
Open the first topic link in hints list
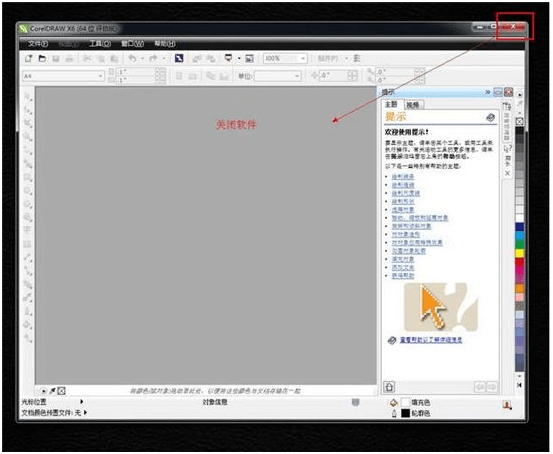[x=403, y=176]
